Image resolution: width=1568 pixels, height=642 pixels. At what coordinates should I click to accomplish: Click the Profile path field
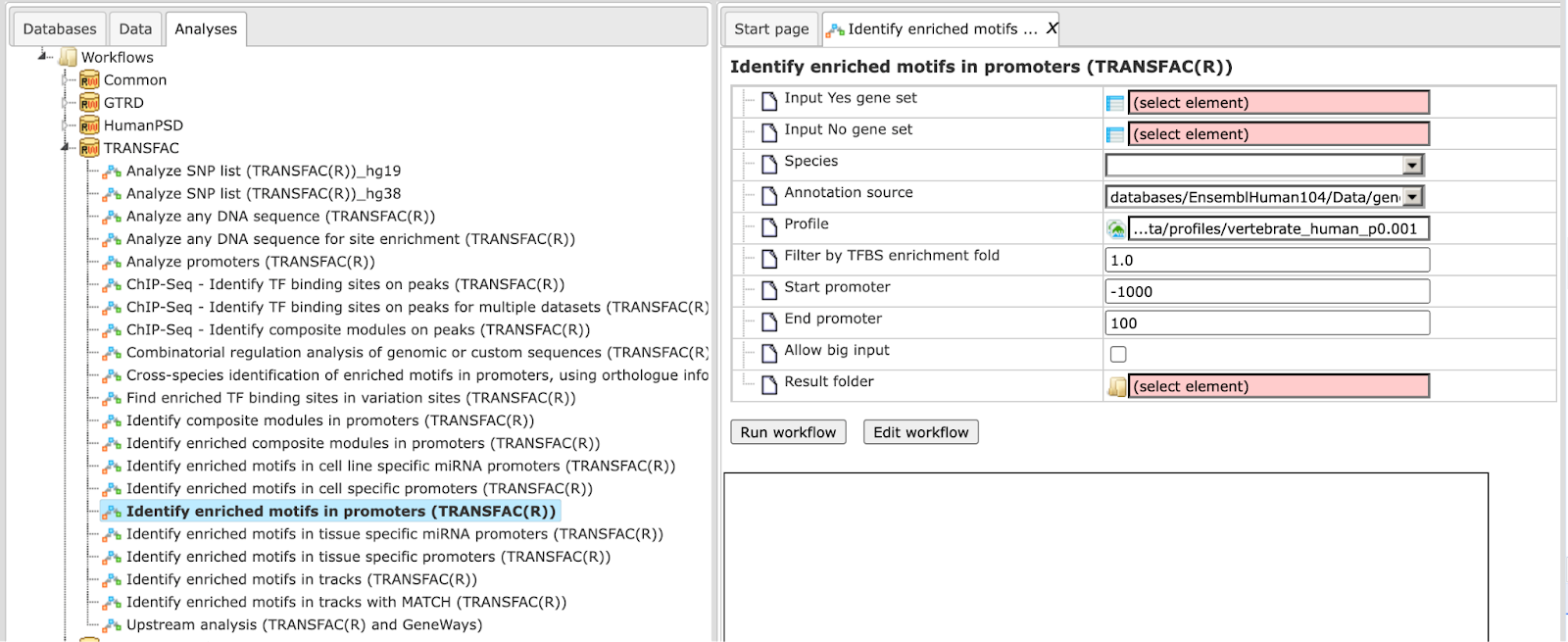[x=1279, y=228]
